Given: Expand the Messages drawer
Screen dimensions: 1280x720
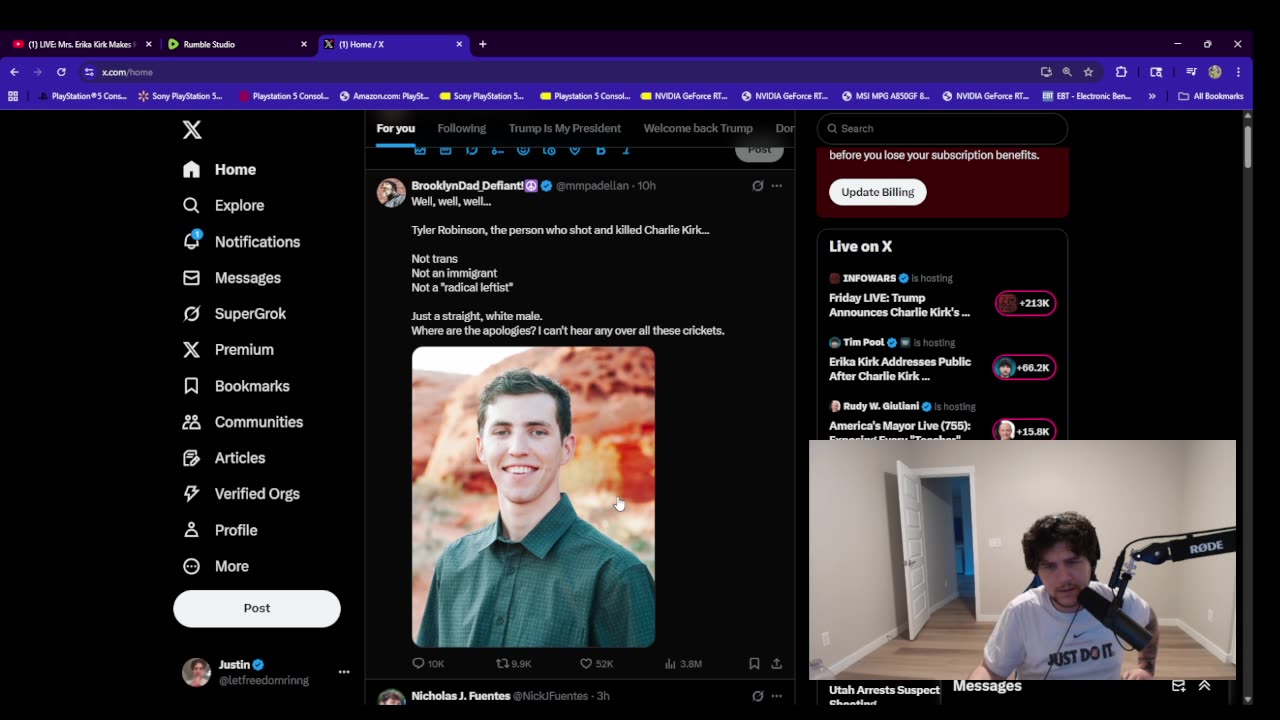Looking at the screenshot, I should click(x=1204, y=686).
